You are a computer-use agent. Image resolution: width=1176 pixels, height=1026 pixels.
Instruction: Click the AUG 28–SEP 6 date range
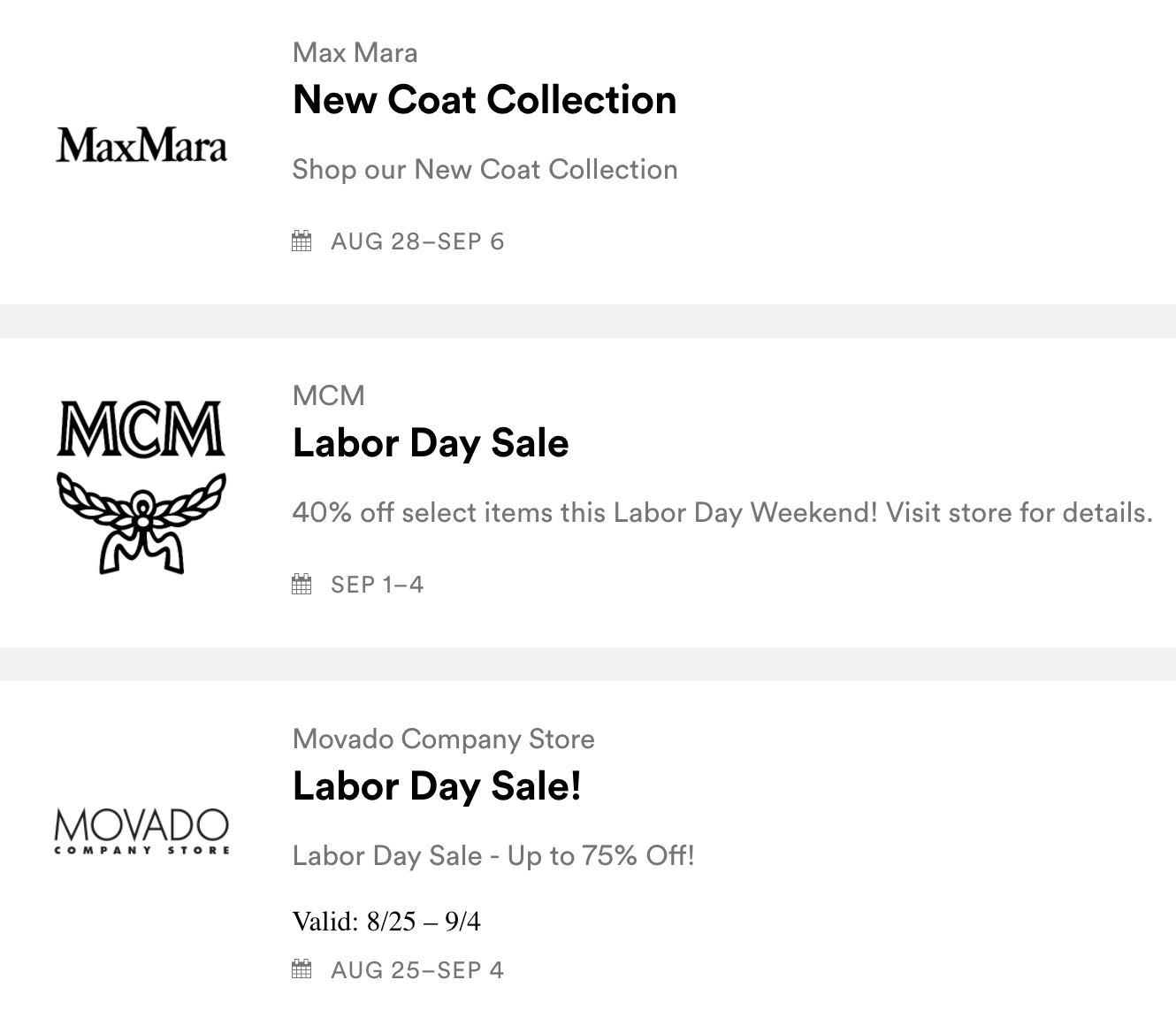point(417,241)
